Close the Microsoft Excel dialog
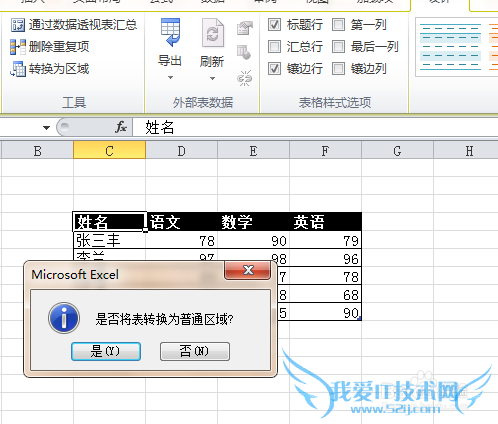 pos(248,270)
